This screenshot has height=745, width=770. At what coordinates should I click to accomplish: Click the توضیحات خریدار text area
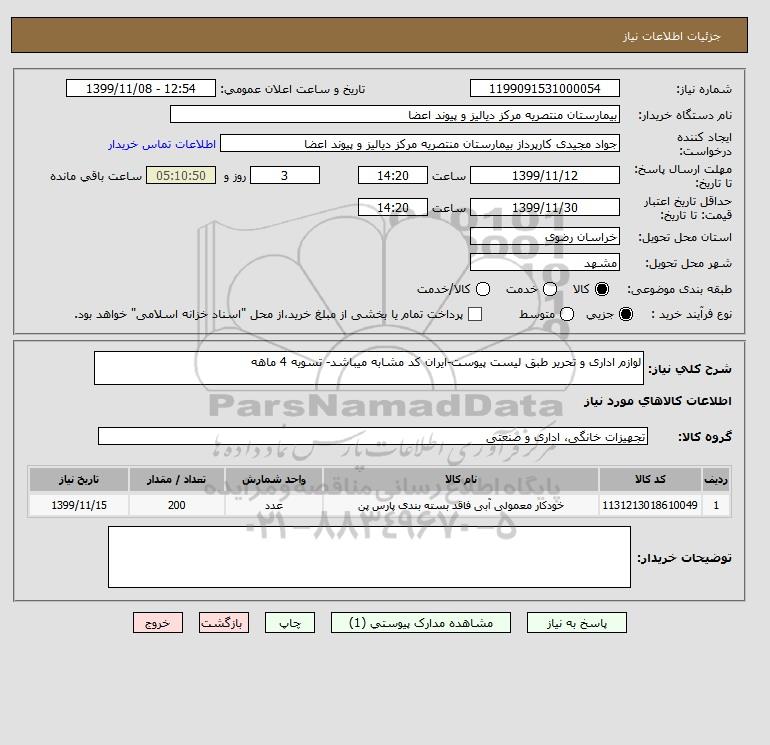point(369,557)
